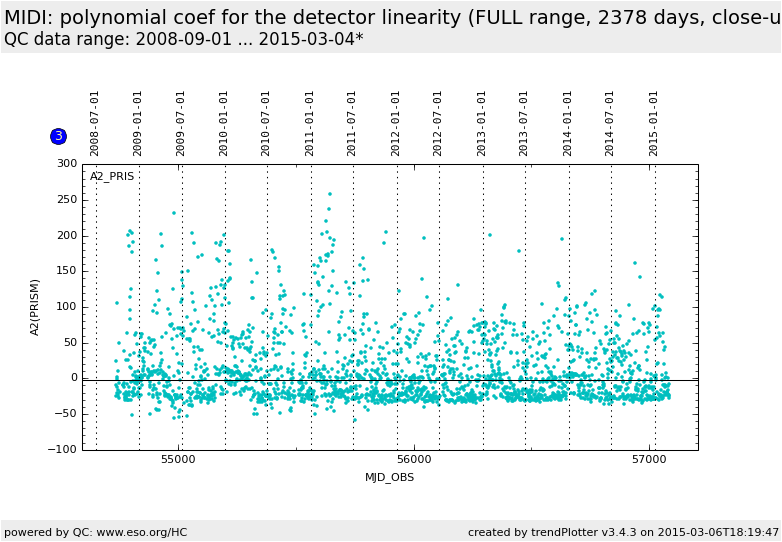Click the 2013-07-01 date marker

coord(524,123)
